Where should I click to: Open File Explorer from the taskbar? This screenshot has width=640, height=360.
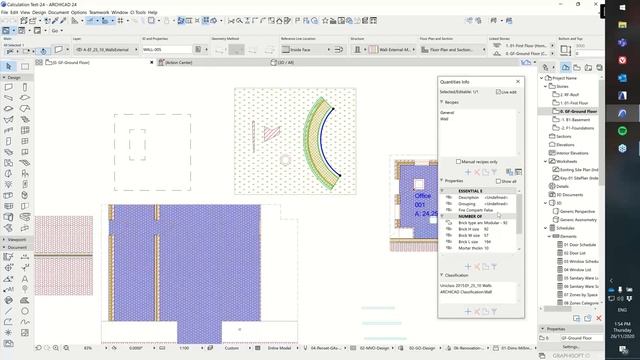point(622,25)
